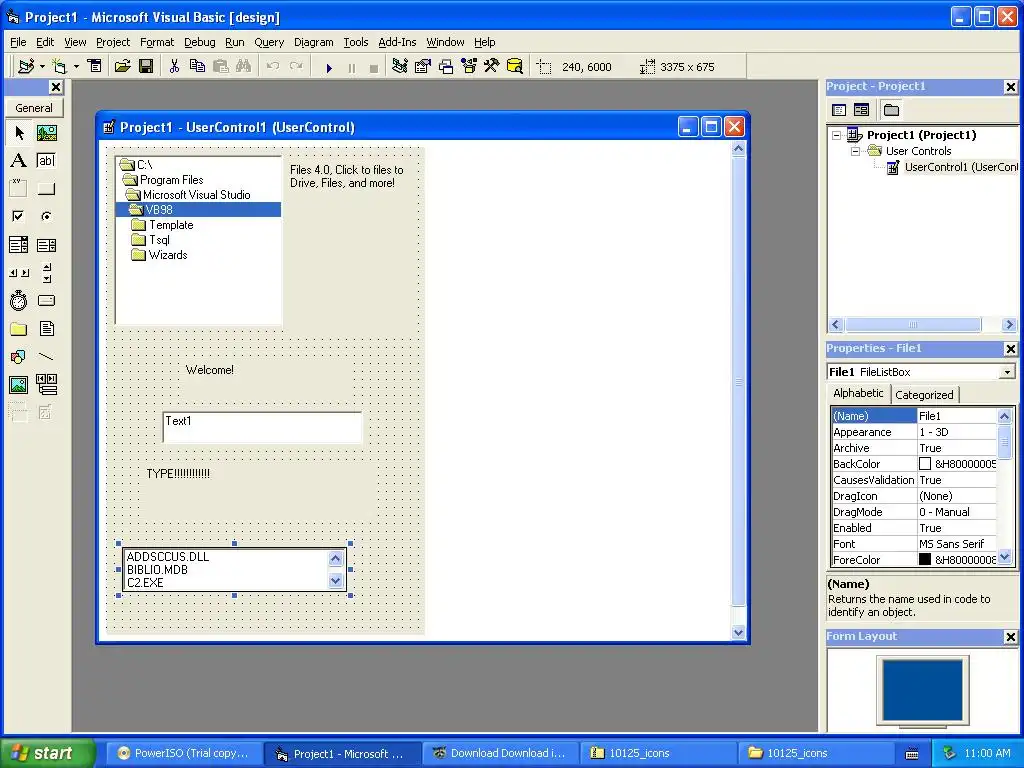Viewport: 1024px width, 768px height.
Task: Select the Data control tool
Action: pyautogui.click(x=46, y=385)
